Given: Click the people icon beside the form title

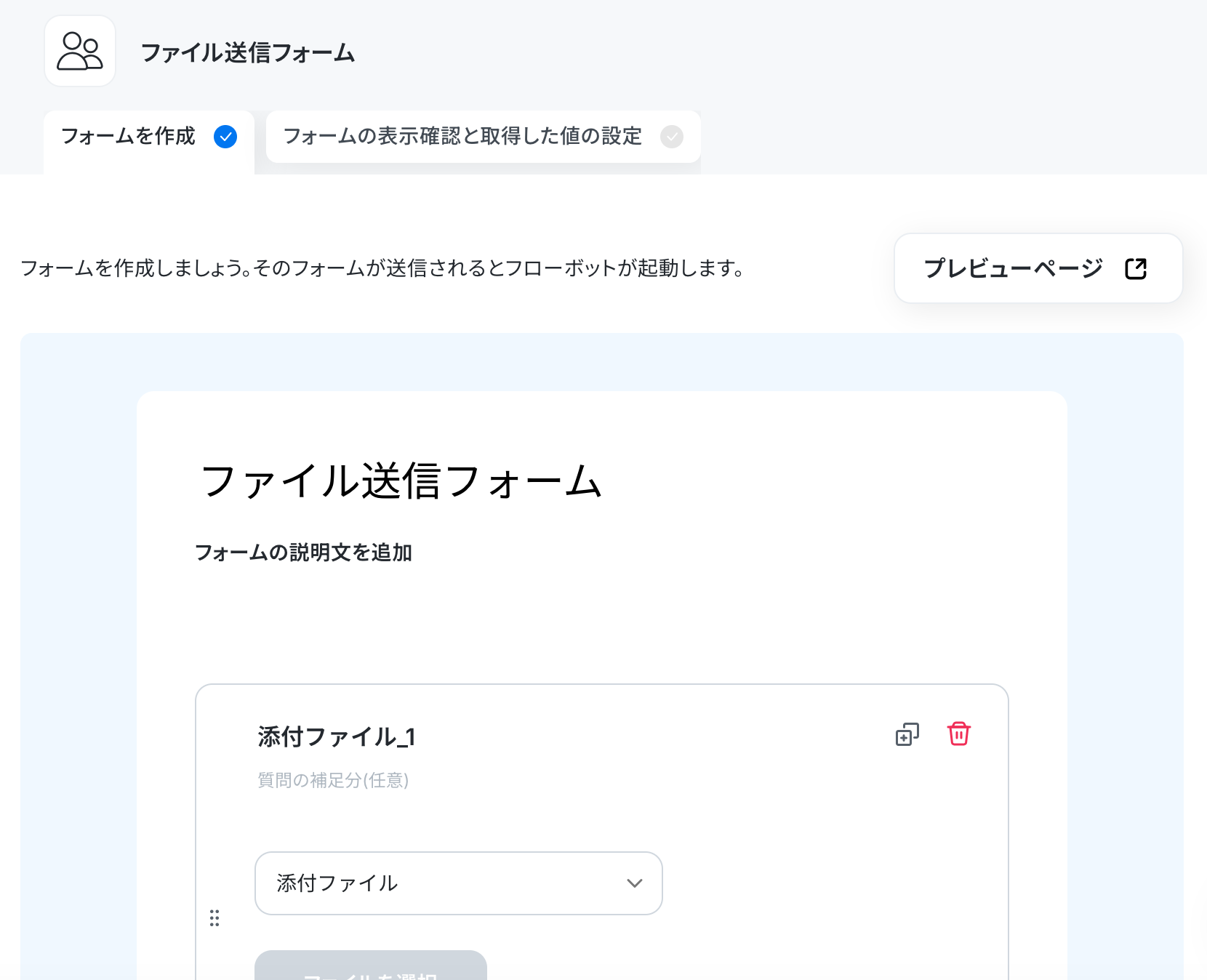Looking at the screenshot, I should (x=80, y=51).
